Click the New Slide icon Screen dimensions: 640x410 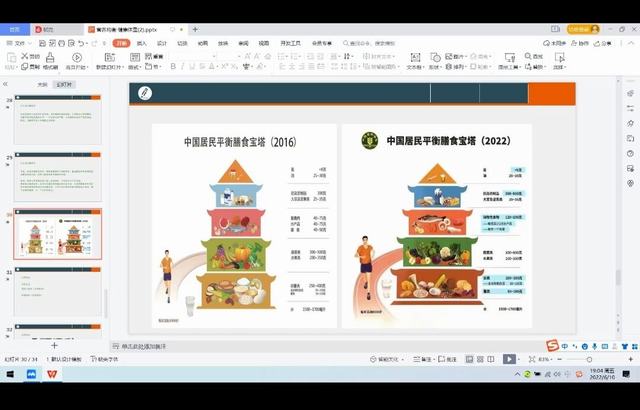[108, 58]
